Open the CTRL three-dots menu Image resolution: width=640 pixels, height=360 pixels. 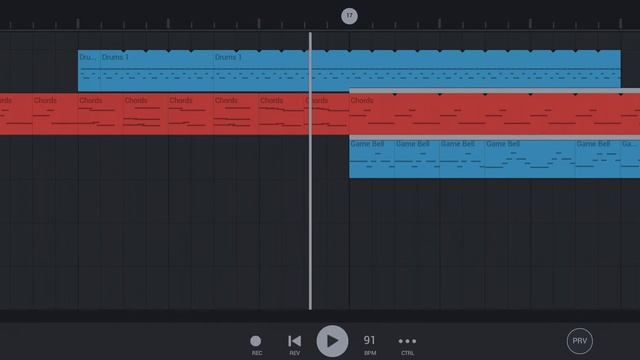(407, 345)
